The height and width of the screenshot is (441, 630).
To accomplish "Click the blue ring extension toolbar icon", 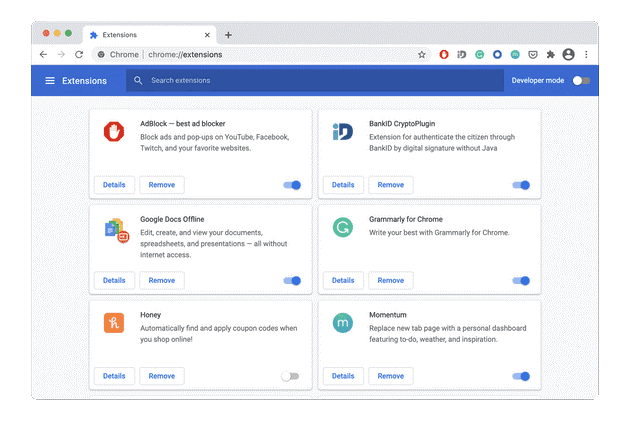I will 497,54.
